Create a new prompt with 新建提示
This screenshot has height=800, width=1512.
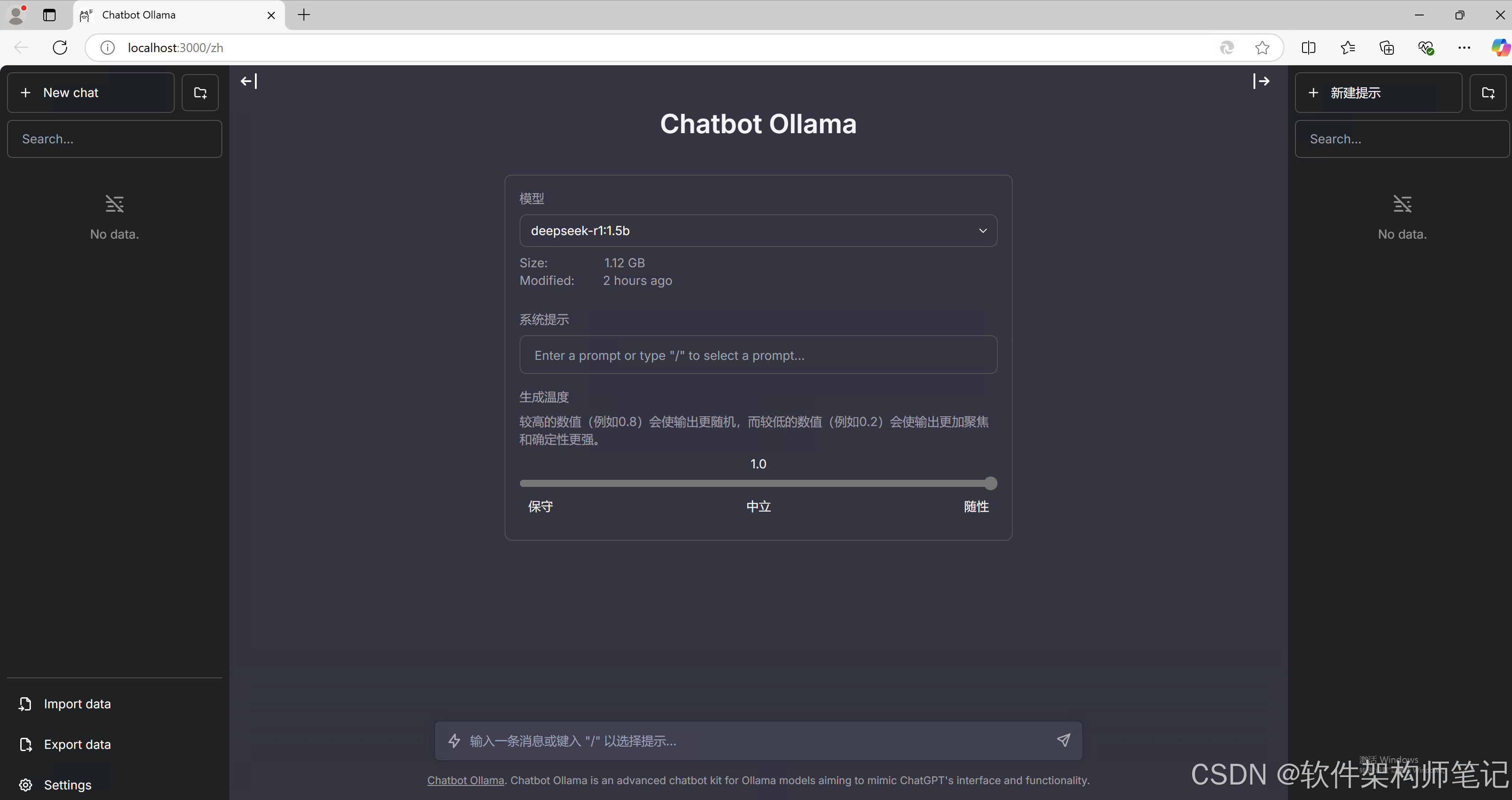click(x=1377, y=93)
